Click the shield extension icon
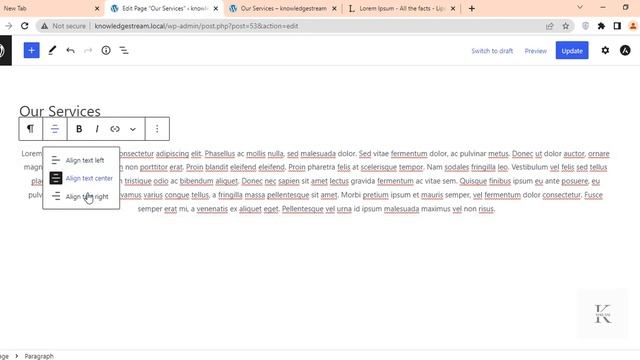This screenshot has width=640, height=360. coord(585,26)
